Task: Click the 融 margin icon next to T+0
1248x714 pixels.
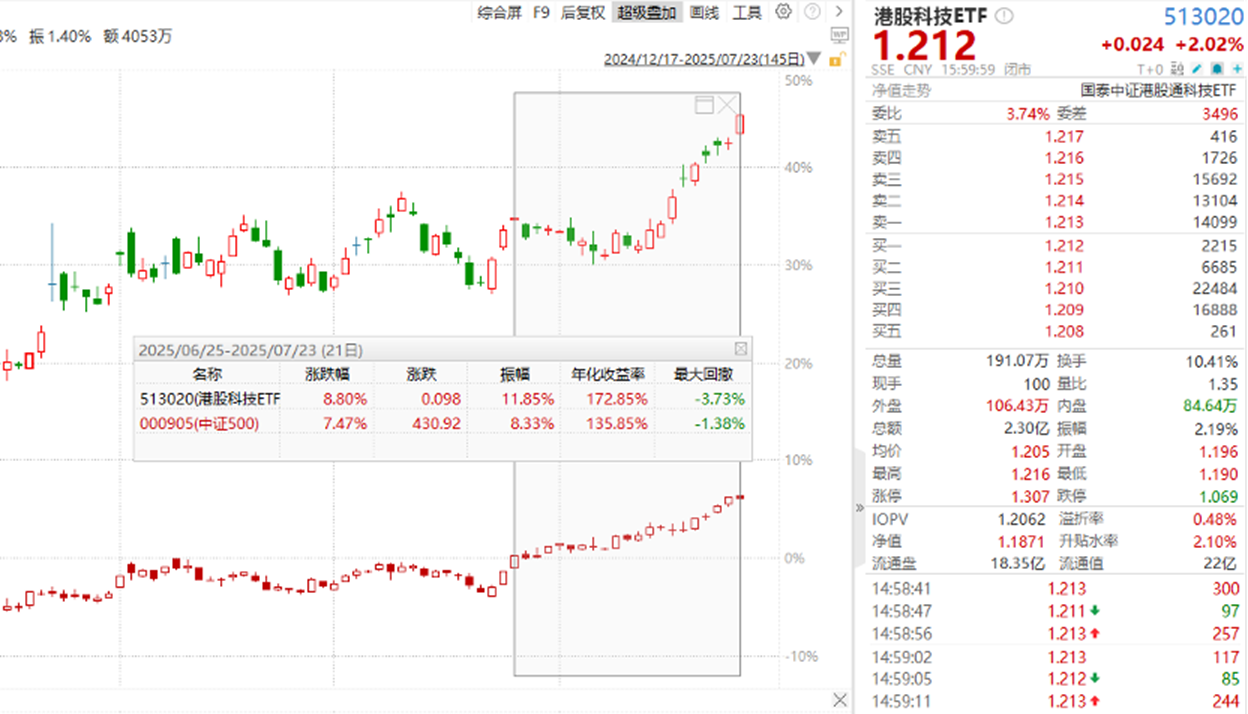Action: click(x=1177, y=70)
